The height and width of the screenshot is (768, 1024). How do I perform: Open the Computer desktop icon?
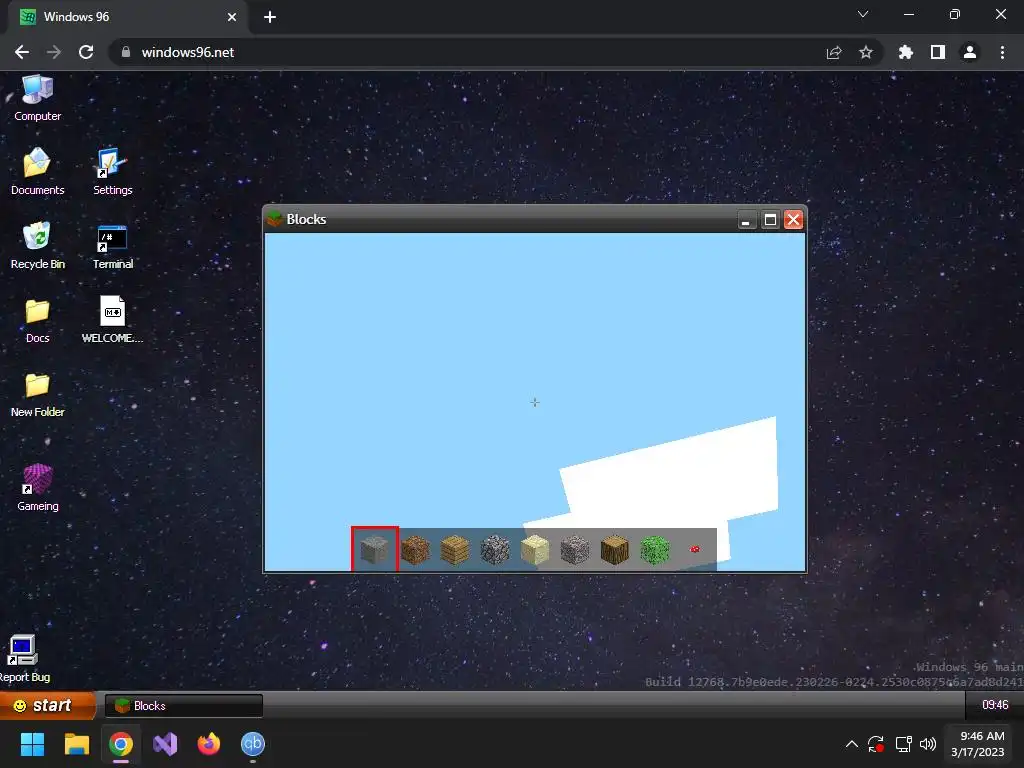click(37, 99)
